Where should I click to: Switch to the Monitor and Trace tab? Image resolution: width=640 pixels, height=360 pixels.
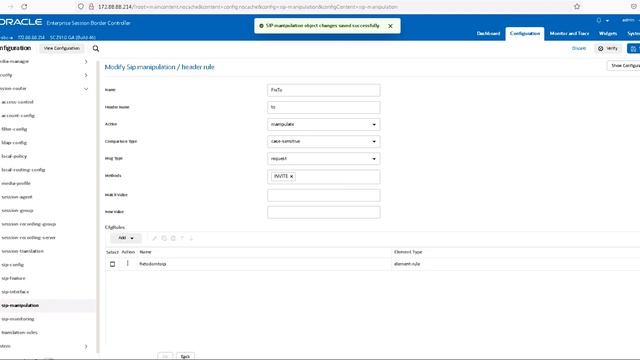click(569, 33)
